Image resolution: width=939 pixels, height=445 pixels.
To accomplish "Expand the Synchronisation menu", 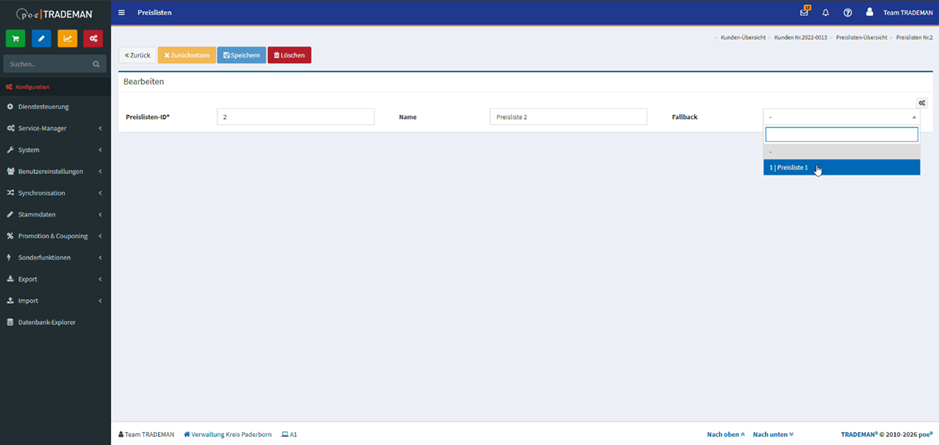I will (55, 193).
